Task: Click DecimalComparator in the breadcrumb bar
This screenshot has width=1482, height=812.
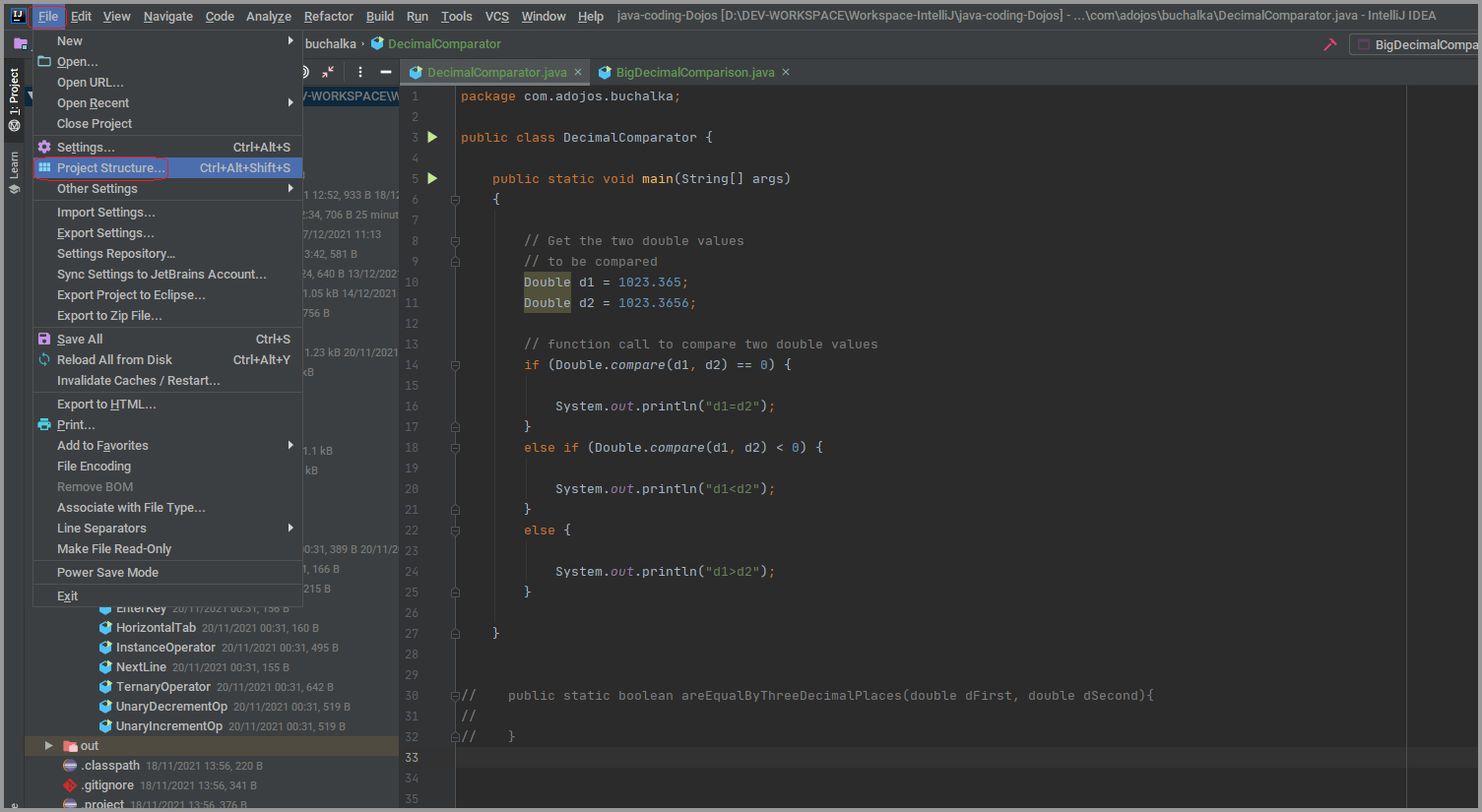Action: 443,44
